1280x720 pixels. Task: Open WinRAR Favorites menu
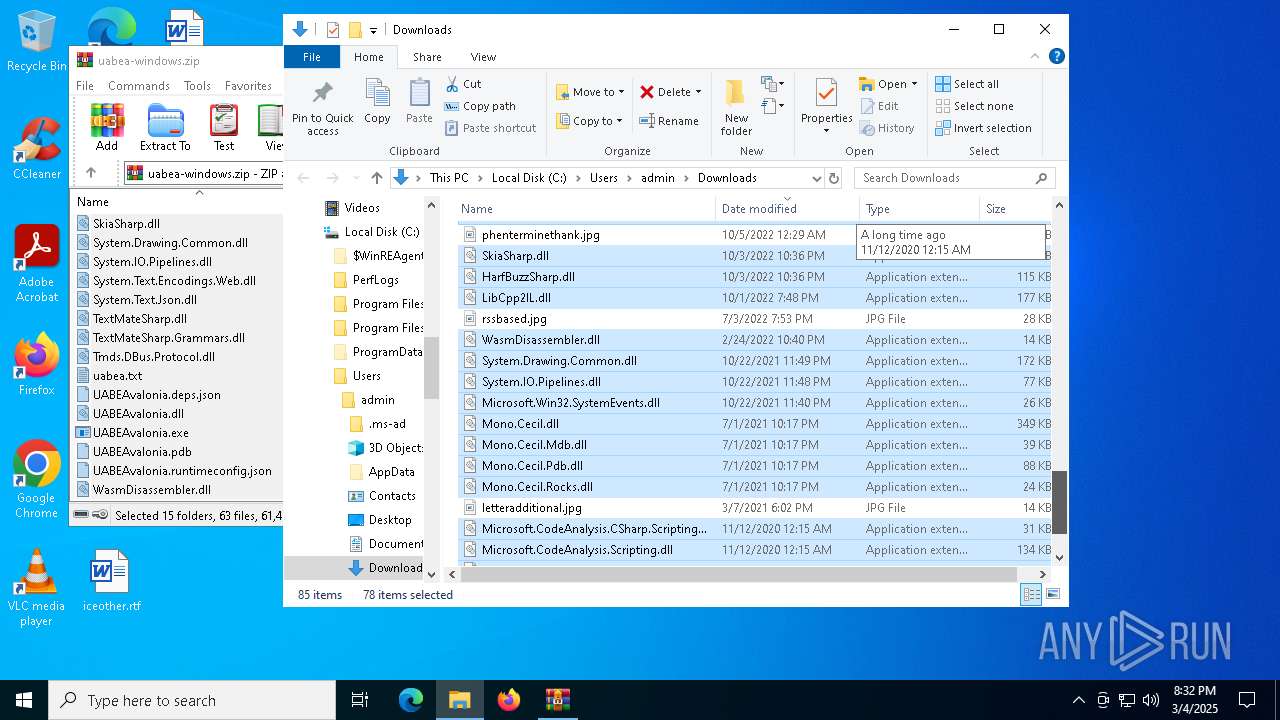tap(248, 86)
